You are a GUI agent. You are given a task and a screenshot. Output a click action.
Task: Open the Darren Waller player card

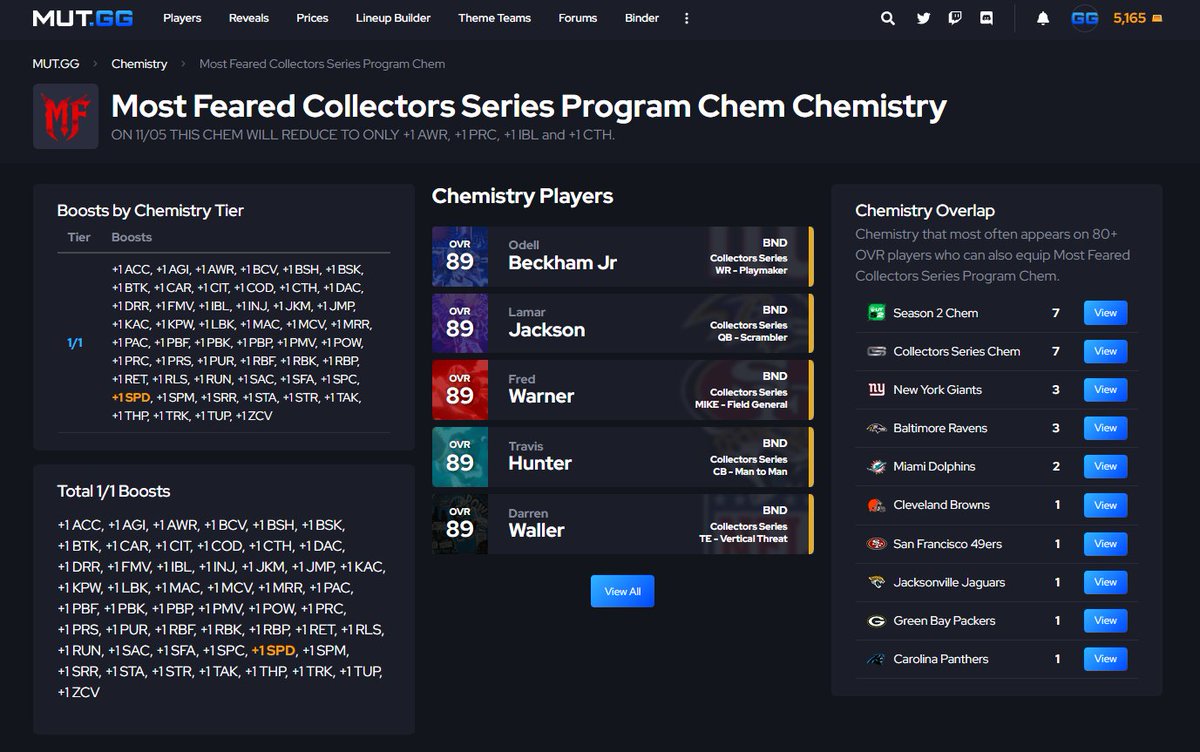tap(622, 524)
